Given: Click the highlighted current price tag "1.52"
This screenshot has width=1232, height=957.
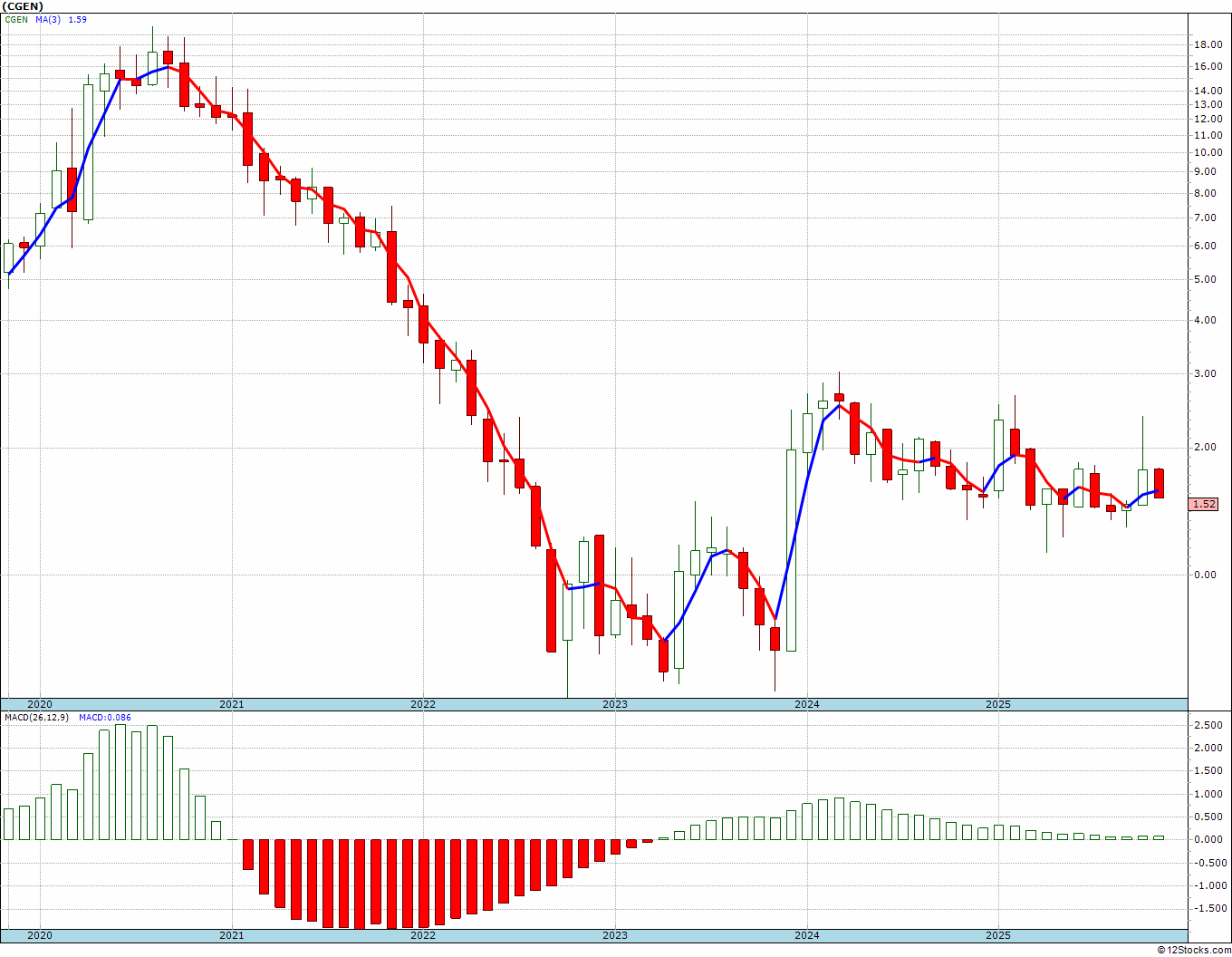Looking at the screenshot, I should [x=1204, y=505].
